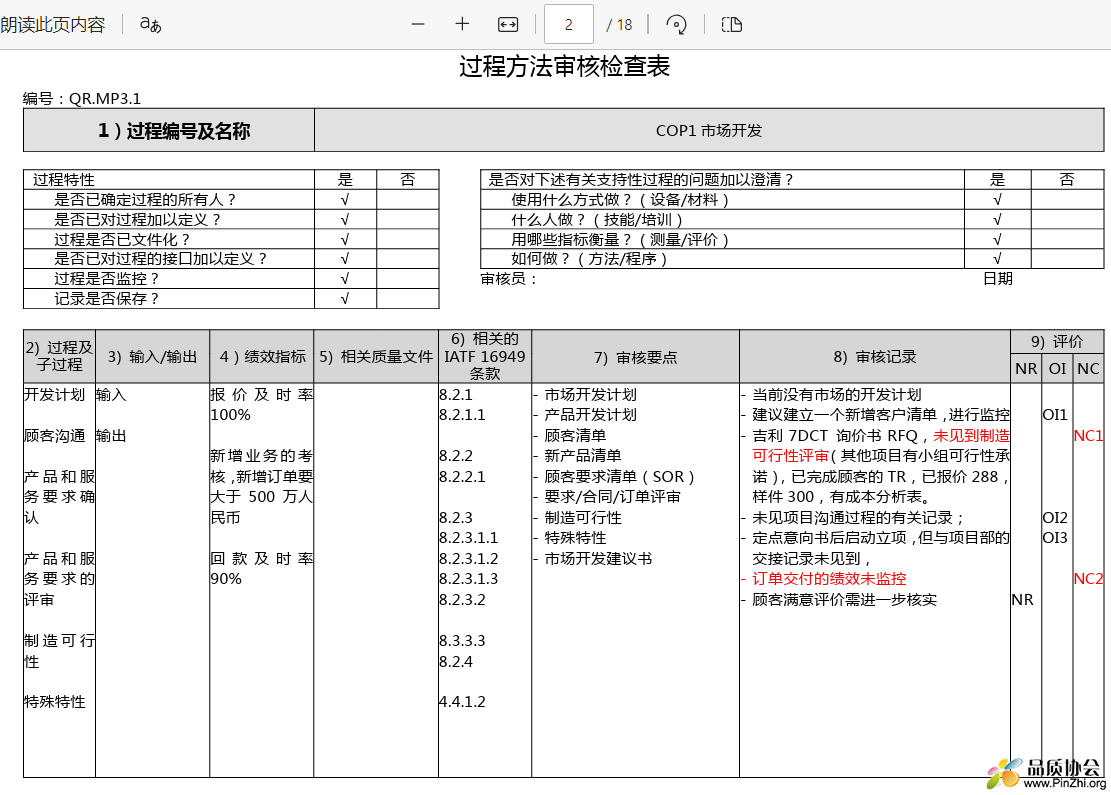Click the check mark for 如何做 row
Viewport: 1111px width, 795px height.
coord(997,259)
